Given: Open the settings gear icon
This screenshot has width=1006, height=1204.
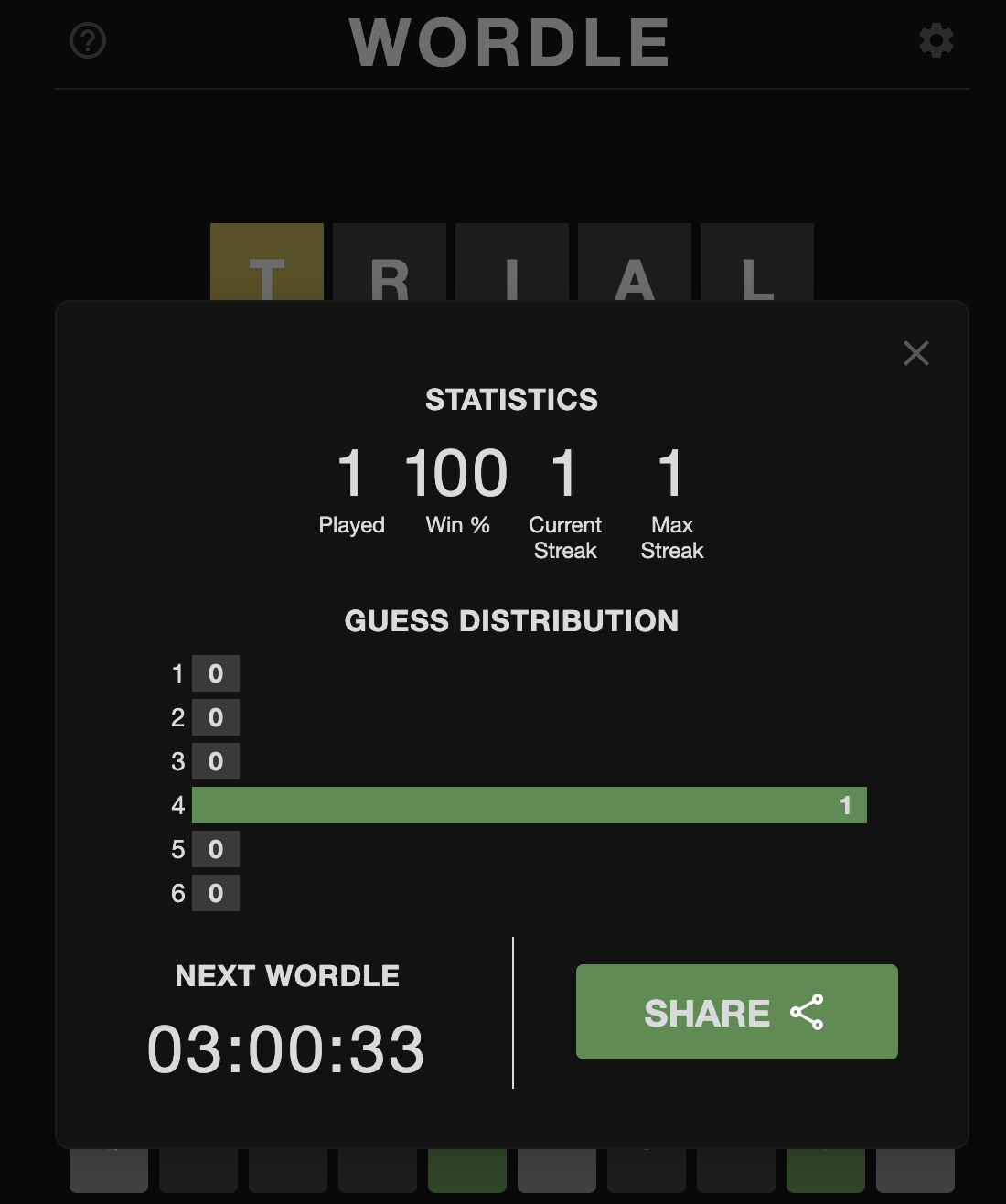Looking at the screenshot, I should [x=936, y=41].
